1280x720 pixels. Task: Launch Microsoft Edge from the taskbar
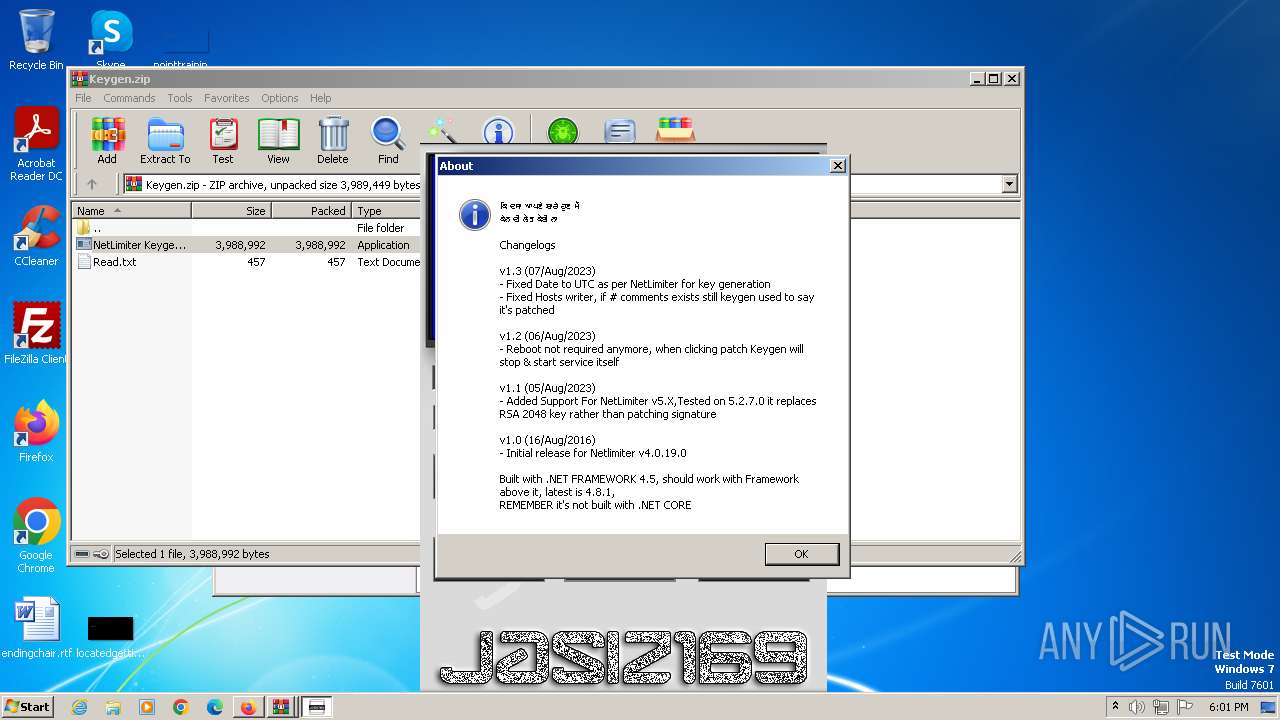pyautogui.click(x=215, y=707)
